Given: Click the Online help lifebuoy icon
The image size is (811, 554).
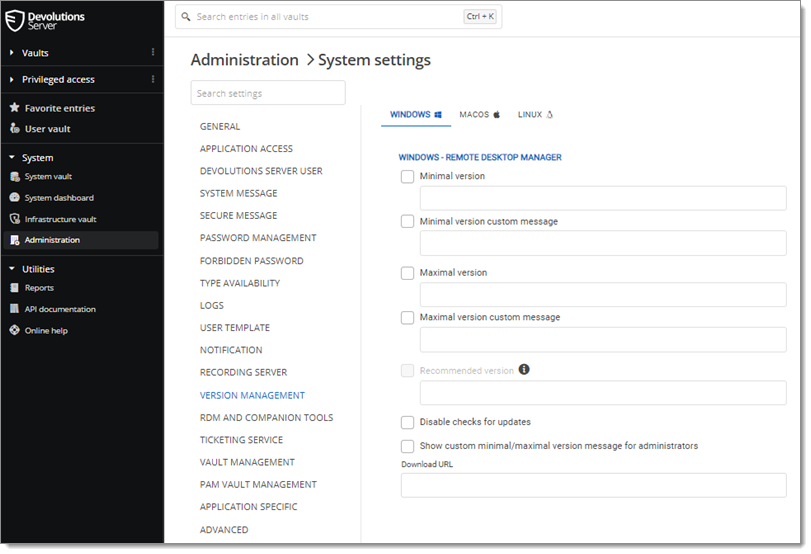Looking at the screenshot, I should click(x=14, y=330).
